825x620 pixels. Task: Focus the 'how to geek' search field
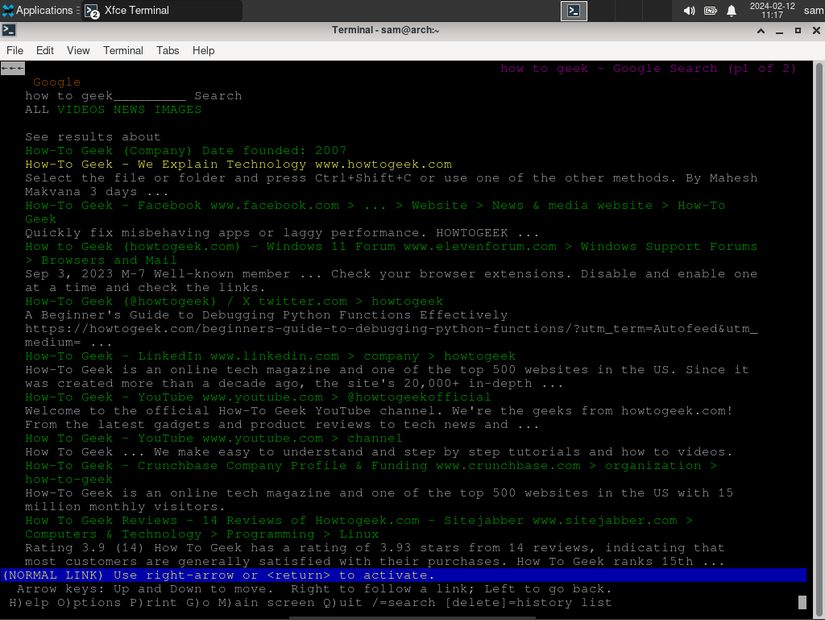105,96
